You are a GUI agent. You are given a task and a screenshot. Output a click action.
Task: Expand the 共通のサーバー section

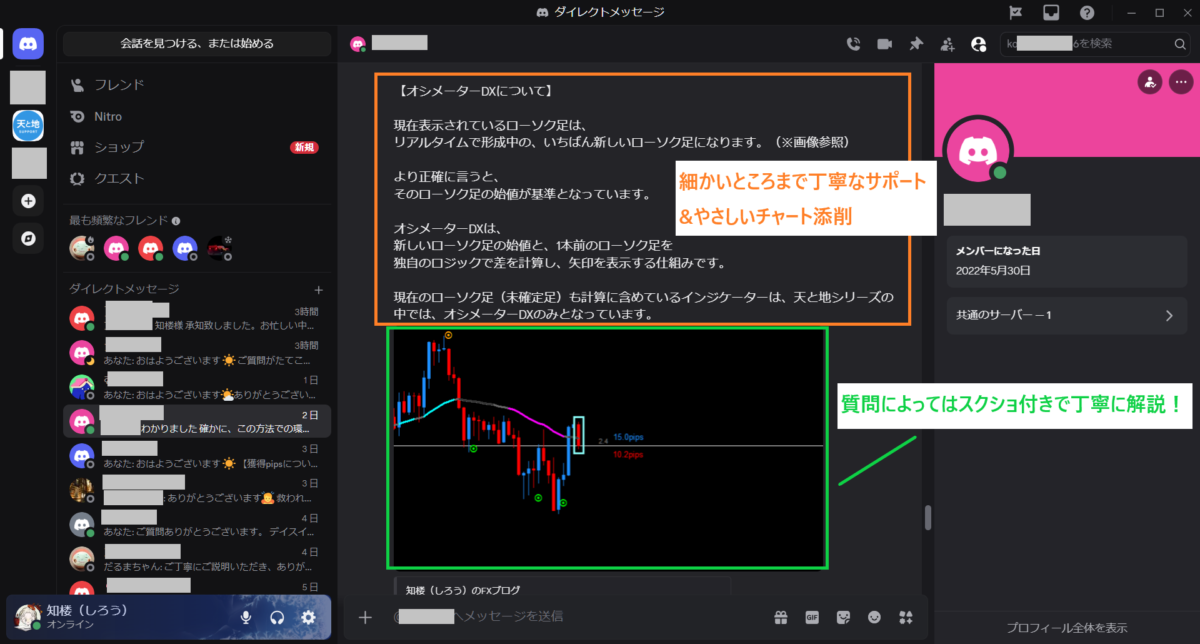point(1066,316)
